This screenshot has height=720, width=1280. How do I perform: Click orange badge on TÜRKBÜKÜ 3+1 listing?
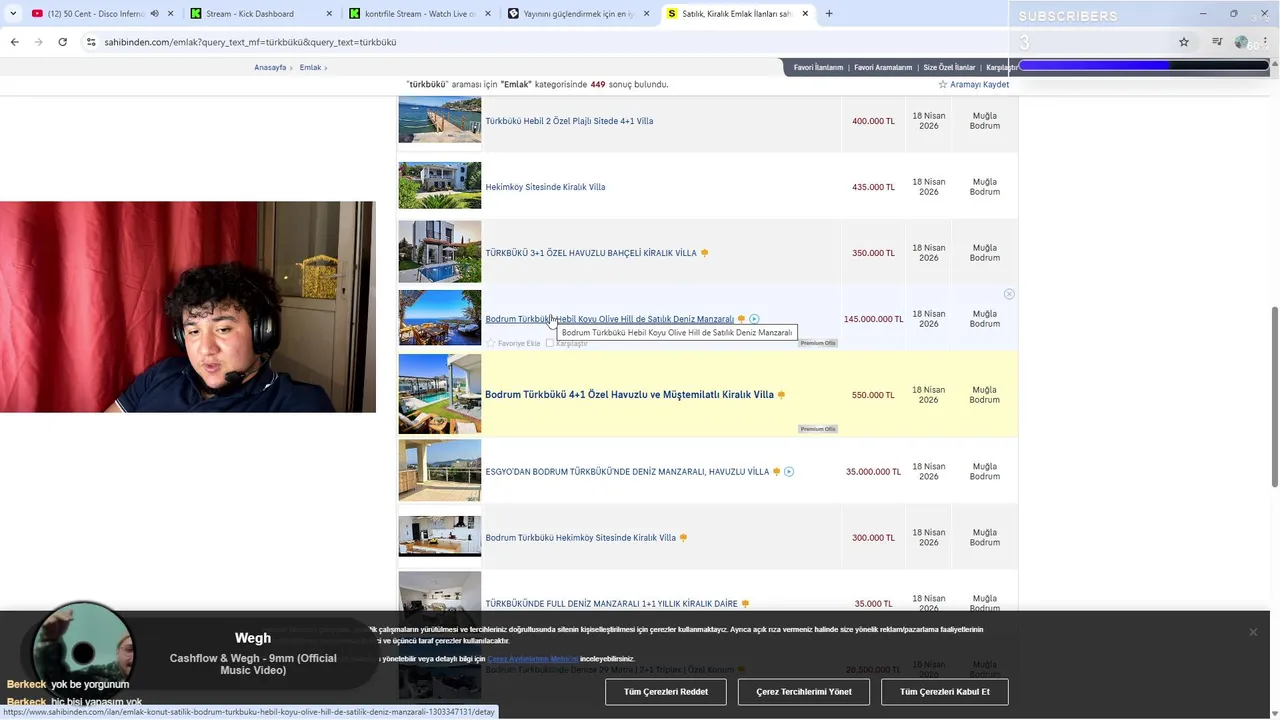(704, 253)
